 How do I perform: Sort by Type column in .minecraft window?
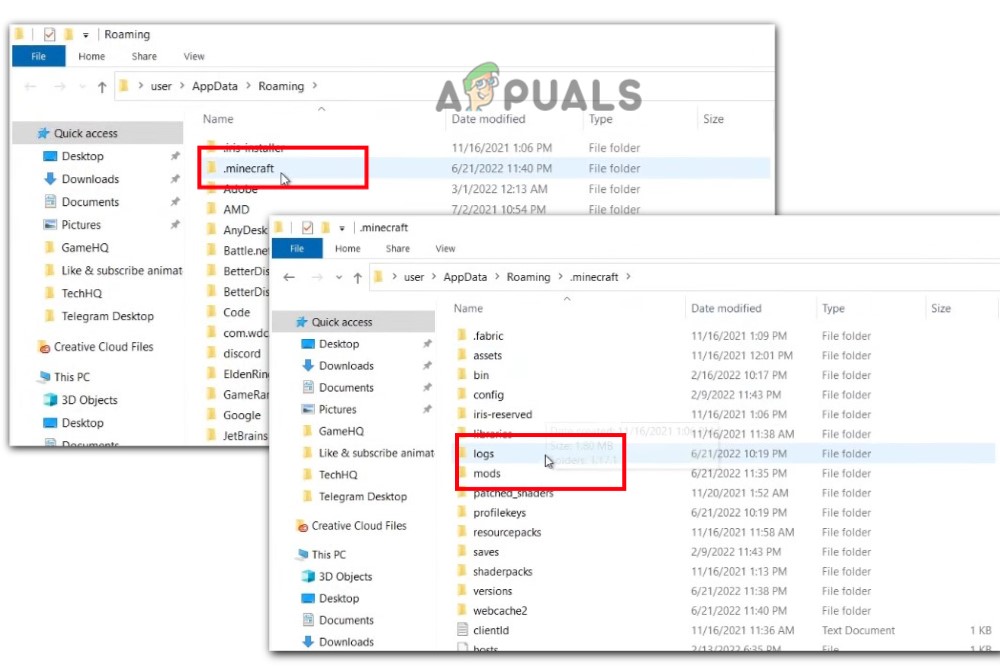(833, 309)
